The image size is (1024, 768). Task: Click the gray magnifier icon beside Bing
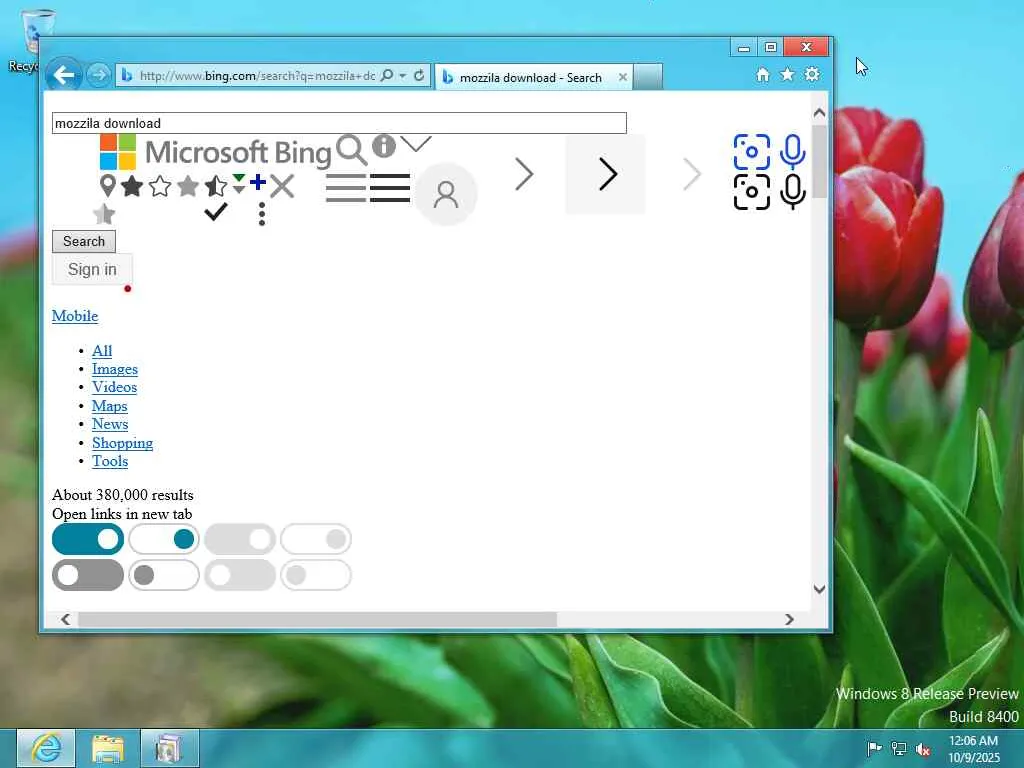(351, 150)
